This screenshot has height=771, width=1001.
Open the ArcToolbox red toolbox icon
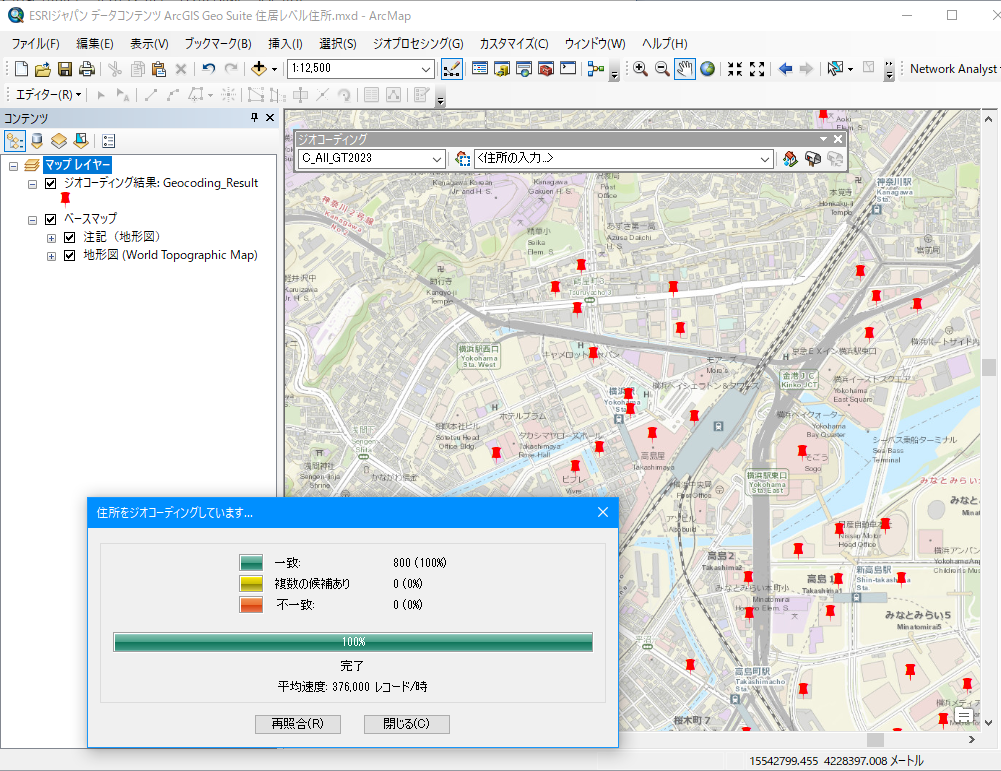click(546, 69)
